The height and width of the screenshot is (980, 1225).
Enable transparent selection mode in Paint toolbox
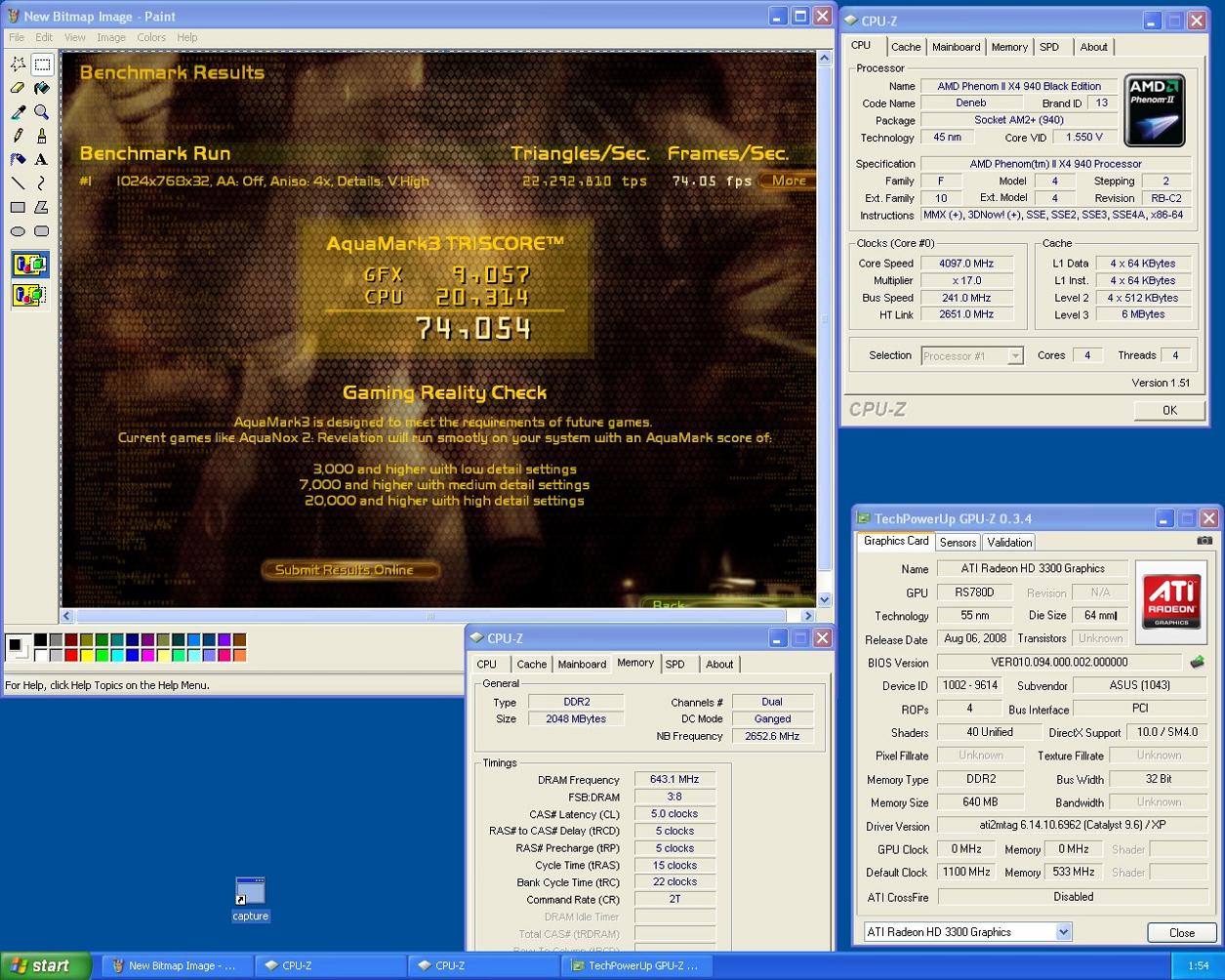click(30, 295)
